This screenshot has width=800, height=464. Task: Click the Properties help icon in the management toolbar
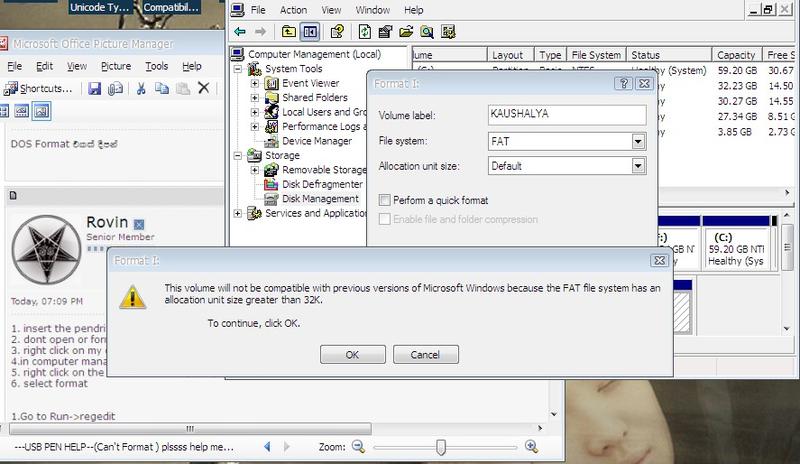(x=337, y=32)
